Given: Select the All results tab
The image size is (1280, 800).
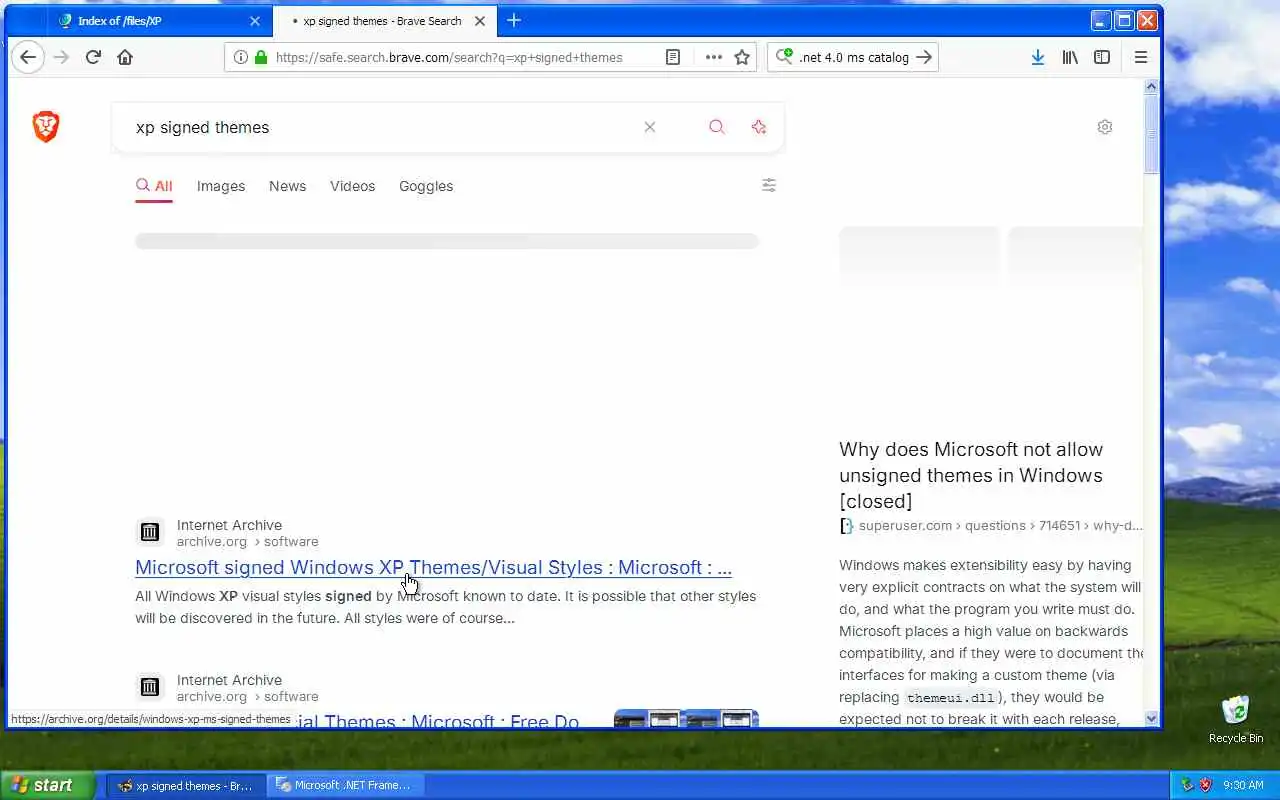Looking at the screenshot, I should [x=154, y=186].
